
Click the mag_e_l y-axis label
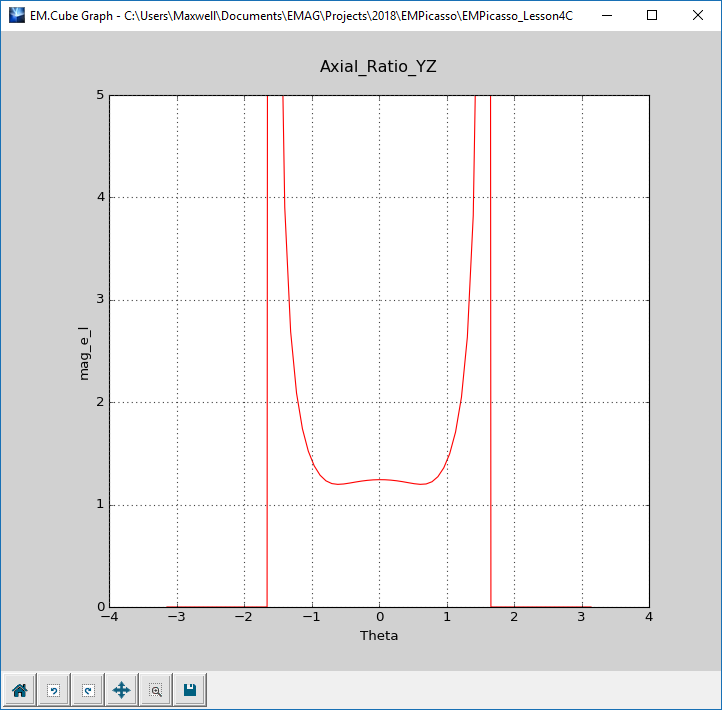click(84, 351)
